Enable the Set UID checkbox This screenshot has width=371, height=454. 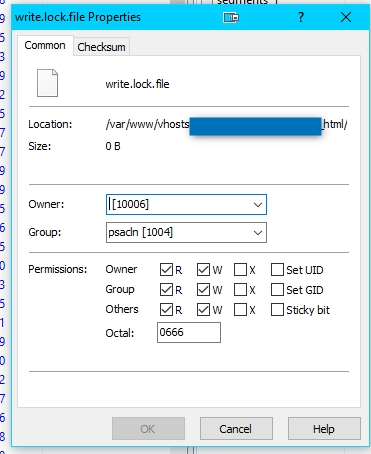[x=277, y=270]
